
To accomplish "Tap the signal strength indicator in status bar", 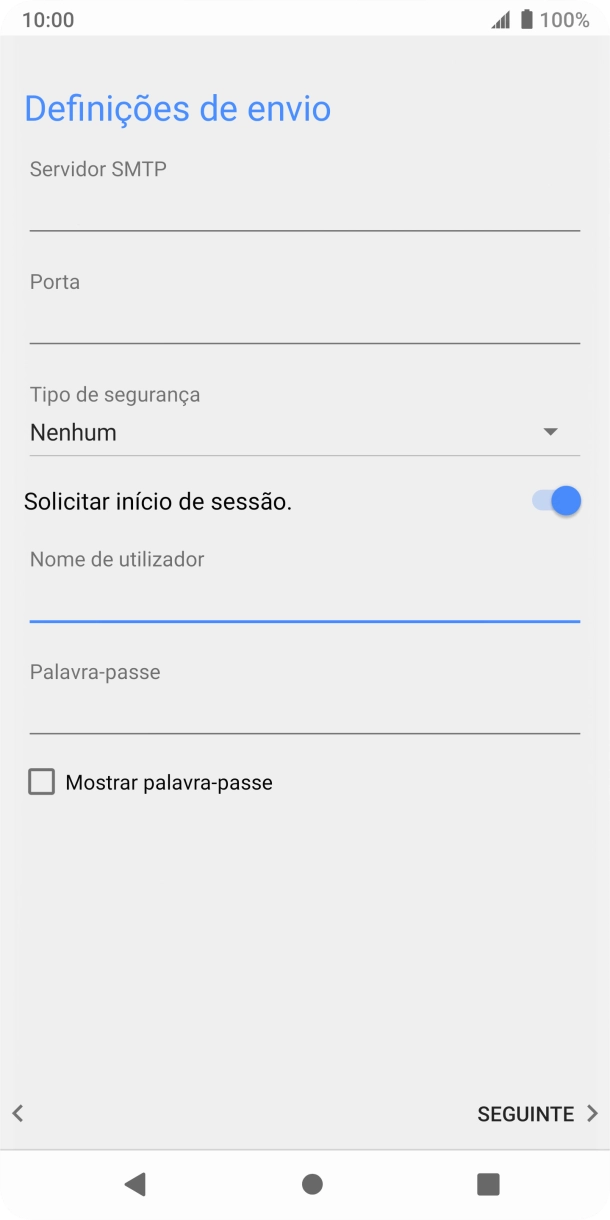I will pyautogui.click(x=502, y=18).
